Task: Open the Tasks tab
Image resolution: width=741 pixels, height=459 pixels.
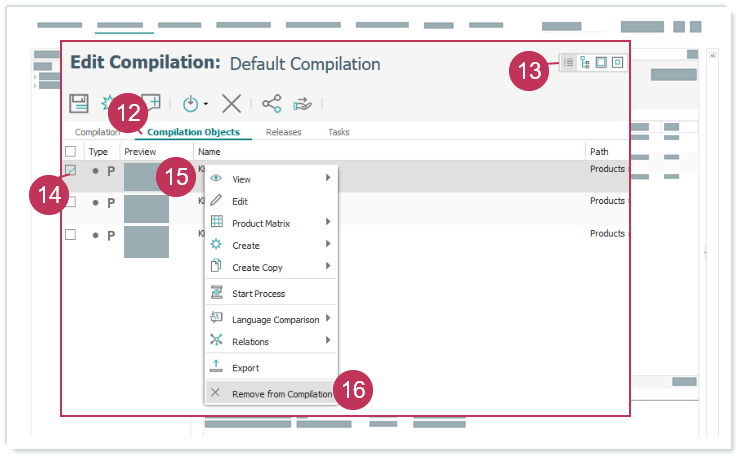Action: coord(339,132)
